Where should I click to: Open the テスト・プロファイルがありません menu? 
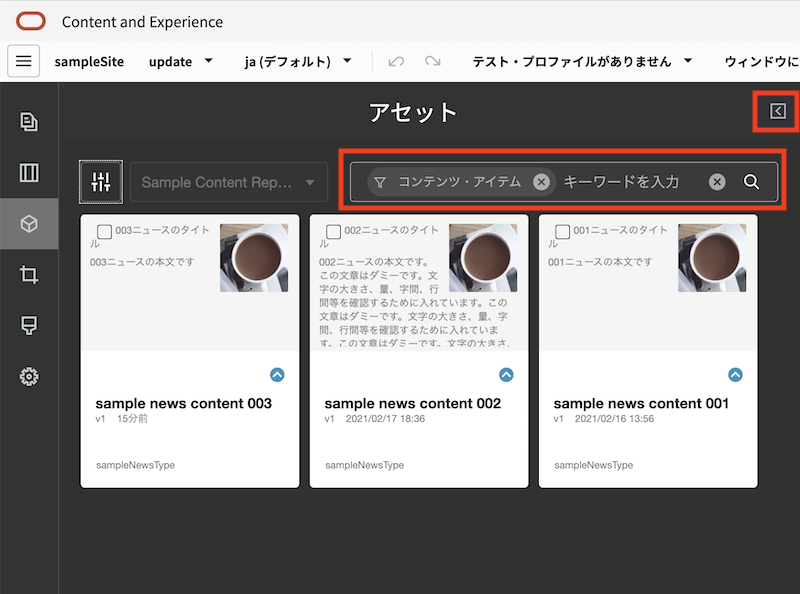pos(578,61)
